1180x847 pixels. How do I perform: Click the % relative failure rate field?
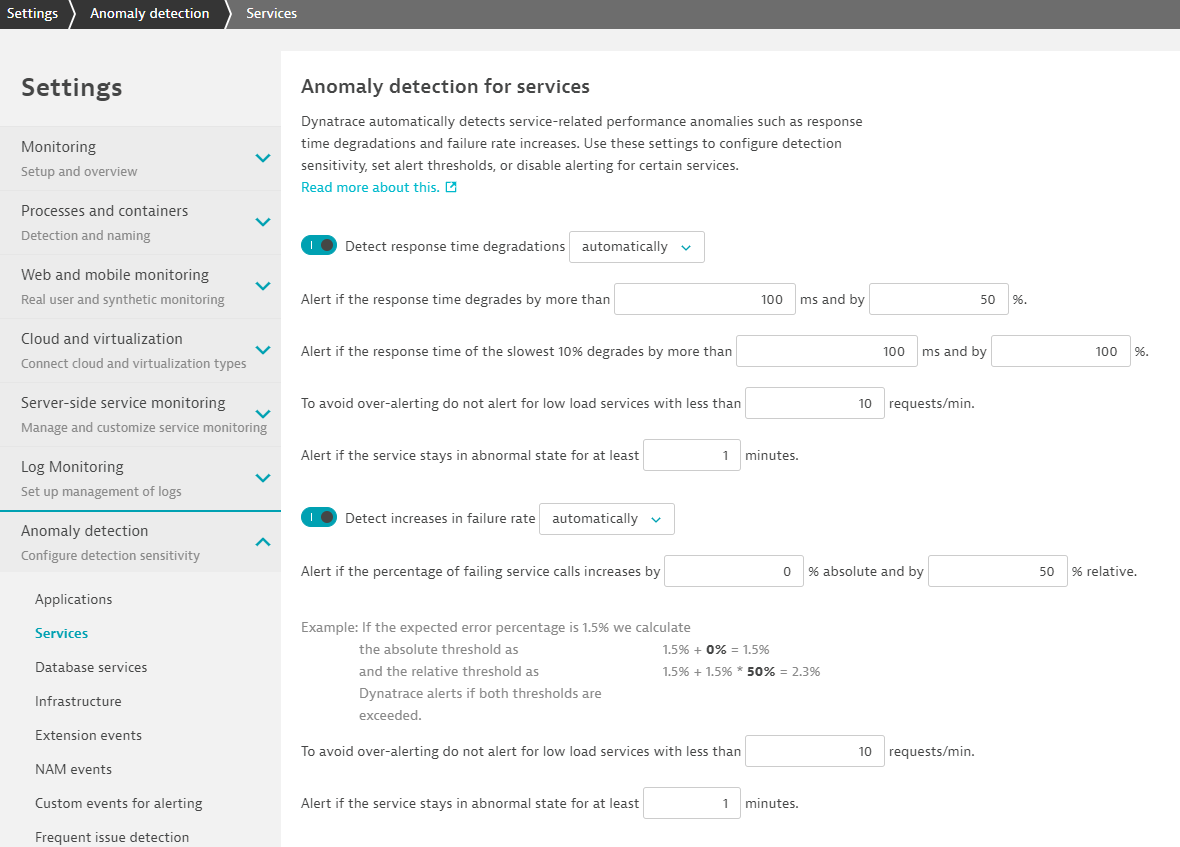point(997,572)
